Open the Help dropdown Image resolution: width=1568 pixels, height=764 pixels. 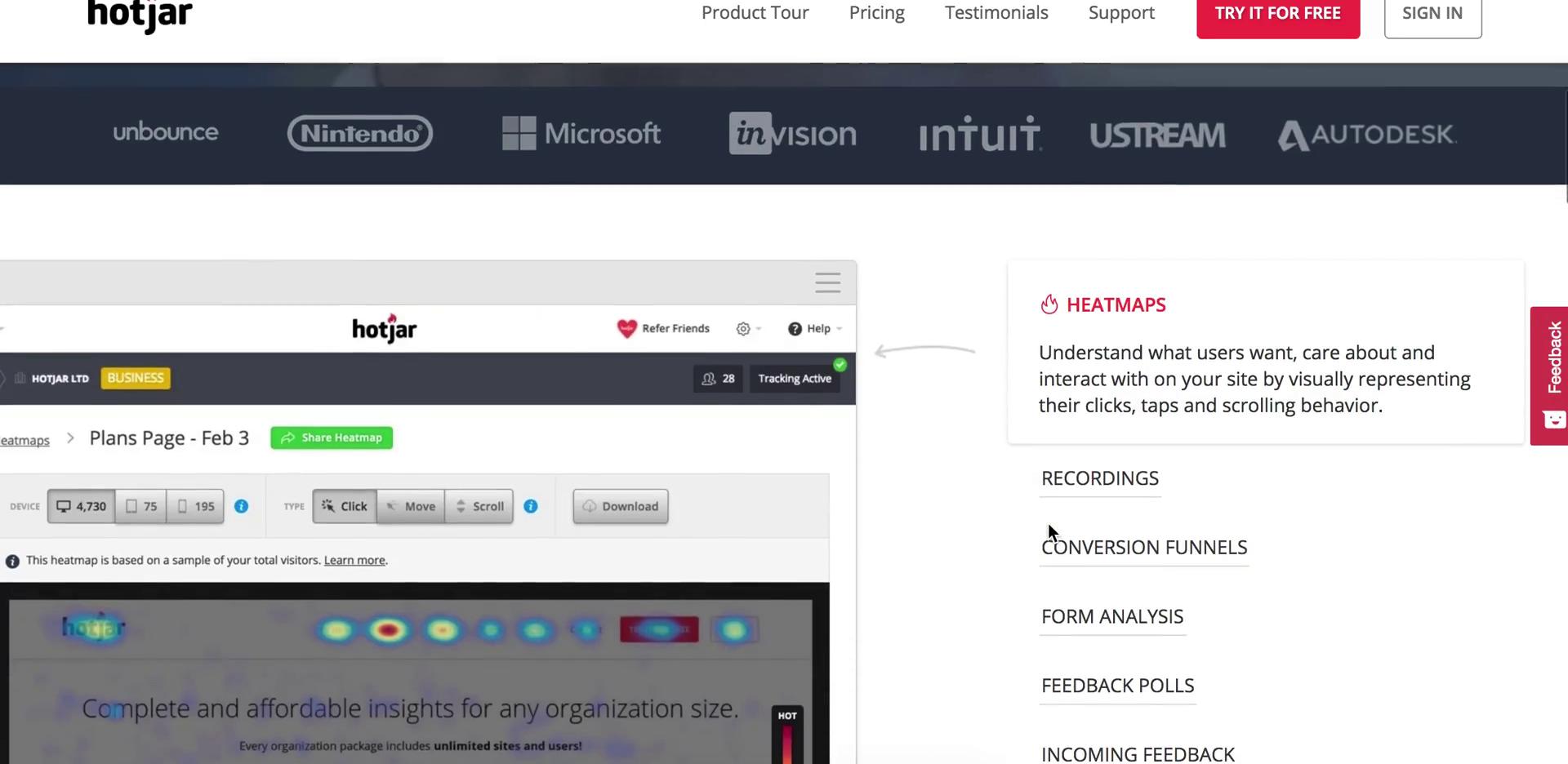815,329
